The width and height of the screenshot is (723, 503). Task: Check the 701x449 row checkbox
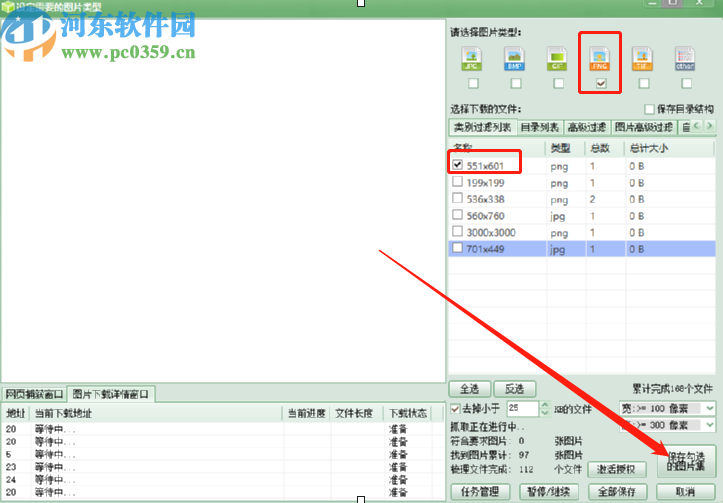pos(457,248)
